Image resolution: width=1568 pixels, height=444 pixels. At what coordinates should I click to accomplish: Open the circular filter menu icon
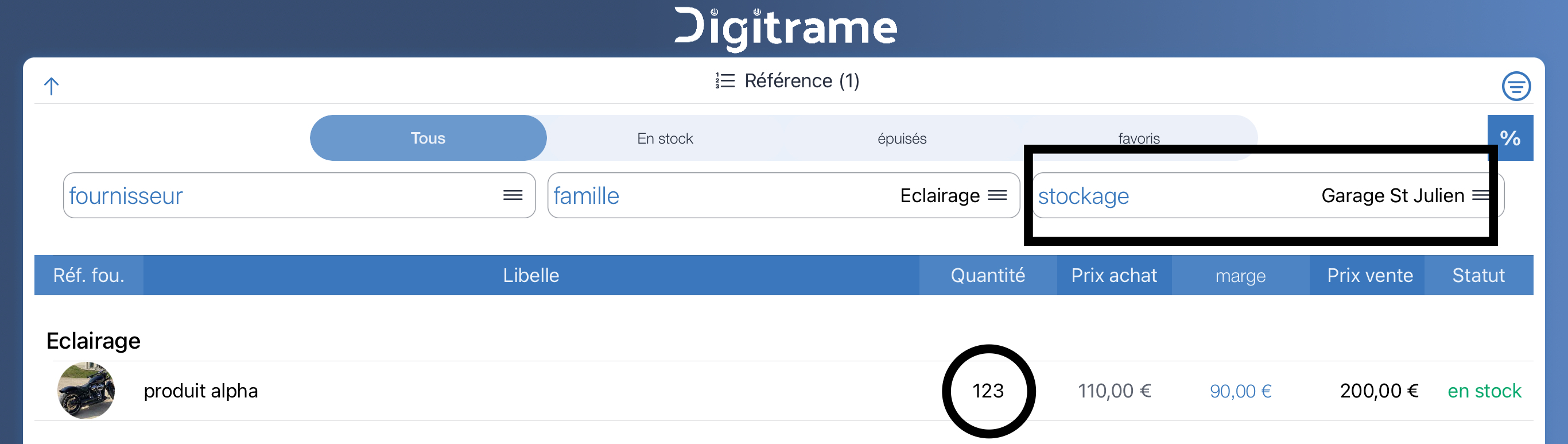click(x=1516, y=86)
